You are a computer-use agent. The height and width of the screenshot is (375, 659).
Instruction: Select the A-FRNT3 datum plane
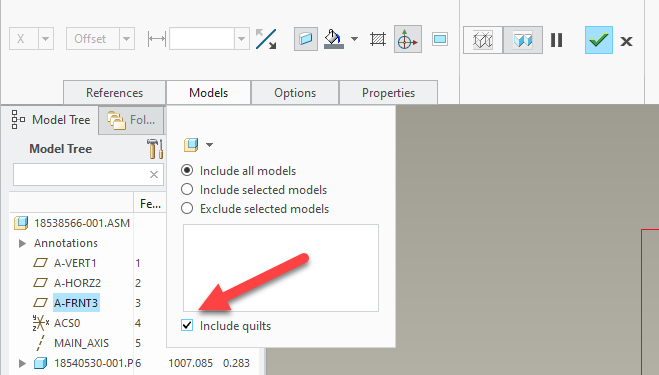[x=76, y=303]
